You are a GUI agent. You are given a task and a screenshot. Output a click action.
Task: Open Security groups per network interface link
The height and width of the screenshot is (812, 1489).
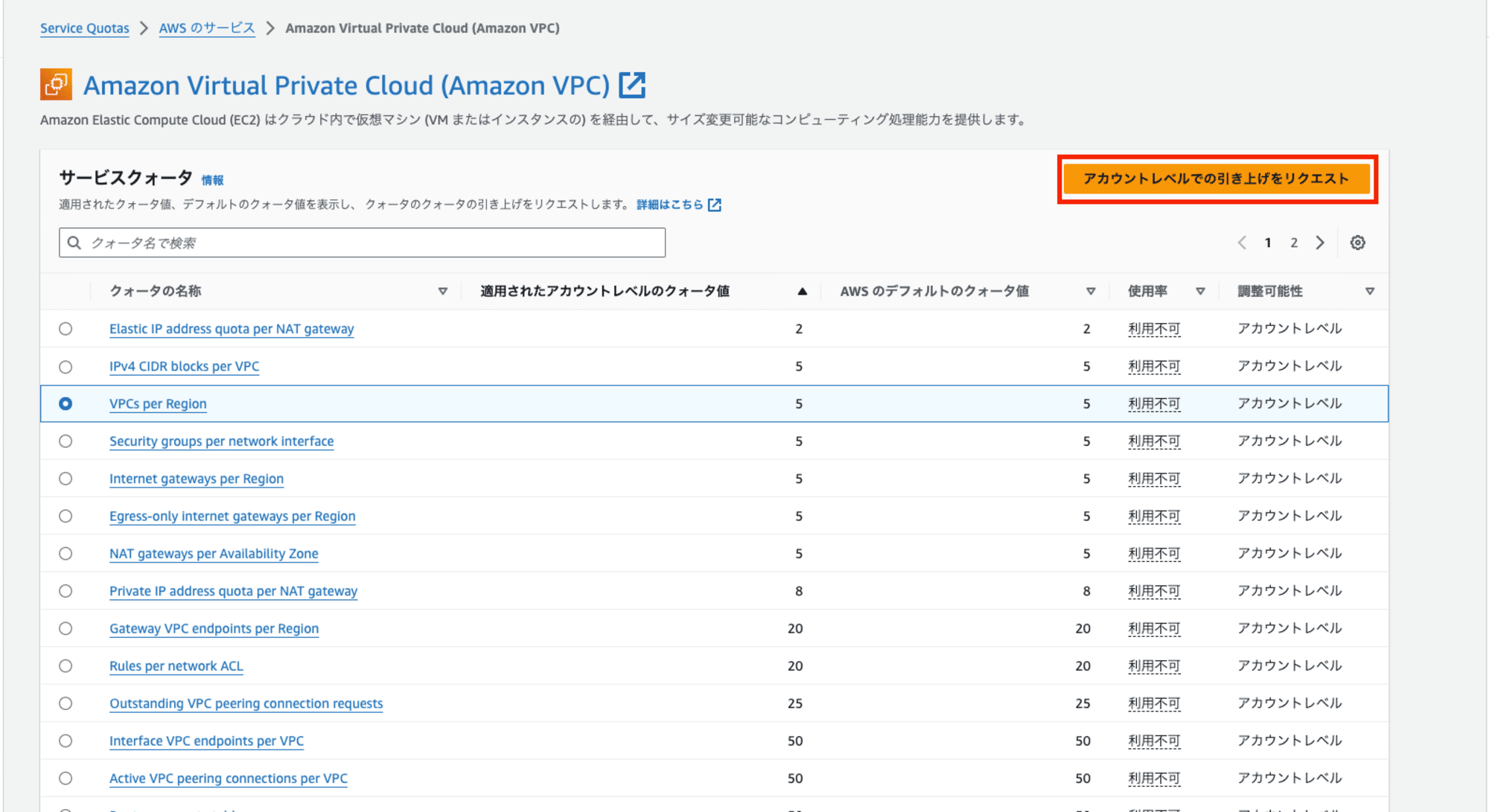[221, 441]
